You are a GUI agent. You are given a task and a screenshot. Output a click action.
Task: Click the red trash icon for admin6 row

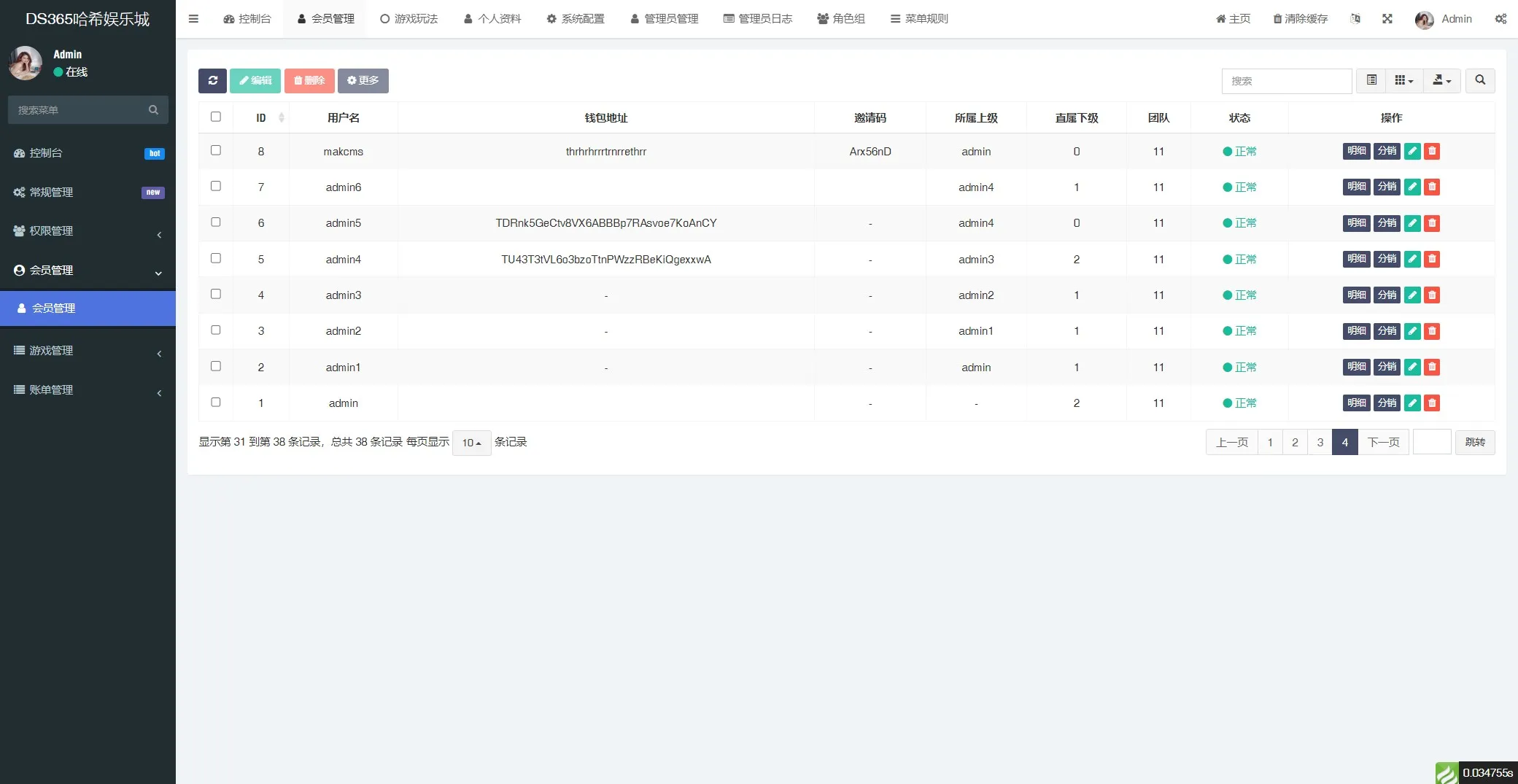pos(1432,187)
